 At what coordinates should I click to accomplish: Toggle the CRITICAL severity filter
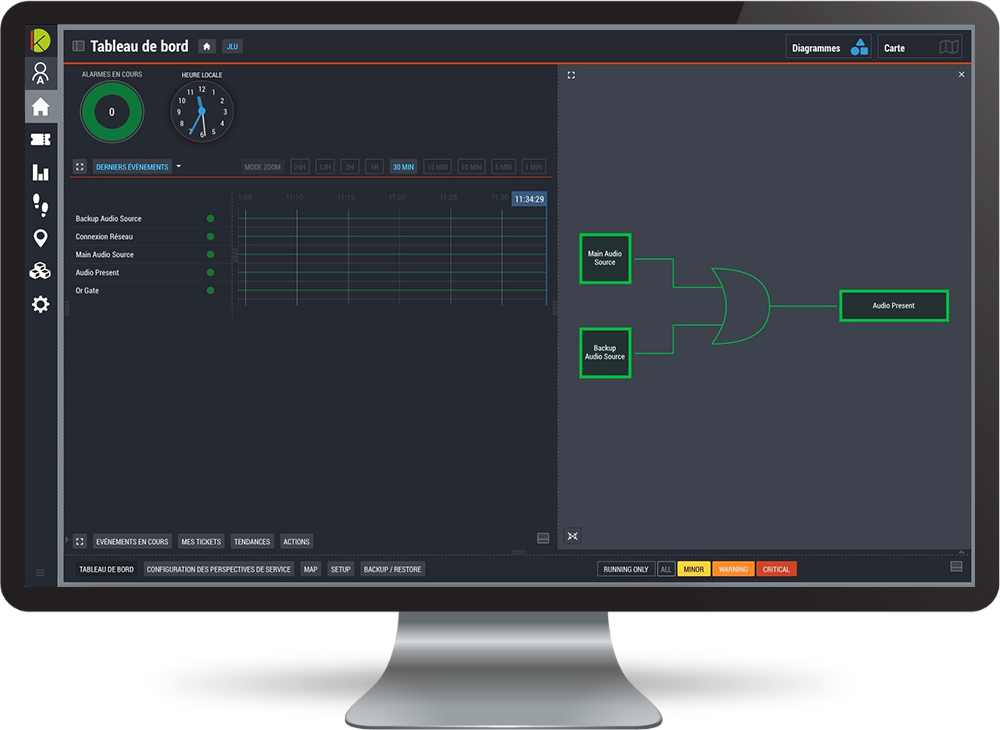(776, 568)
